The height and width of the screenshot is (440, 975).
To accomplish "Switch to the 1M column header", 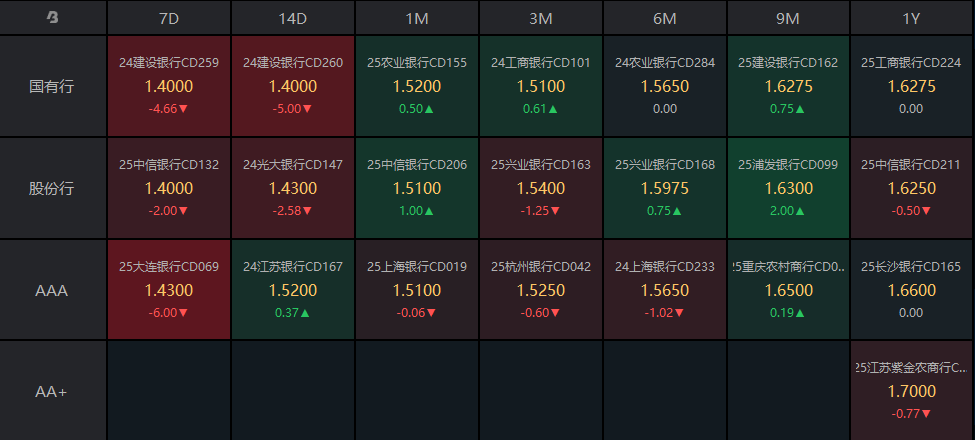I will click(x=417, y=18).
